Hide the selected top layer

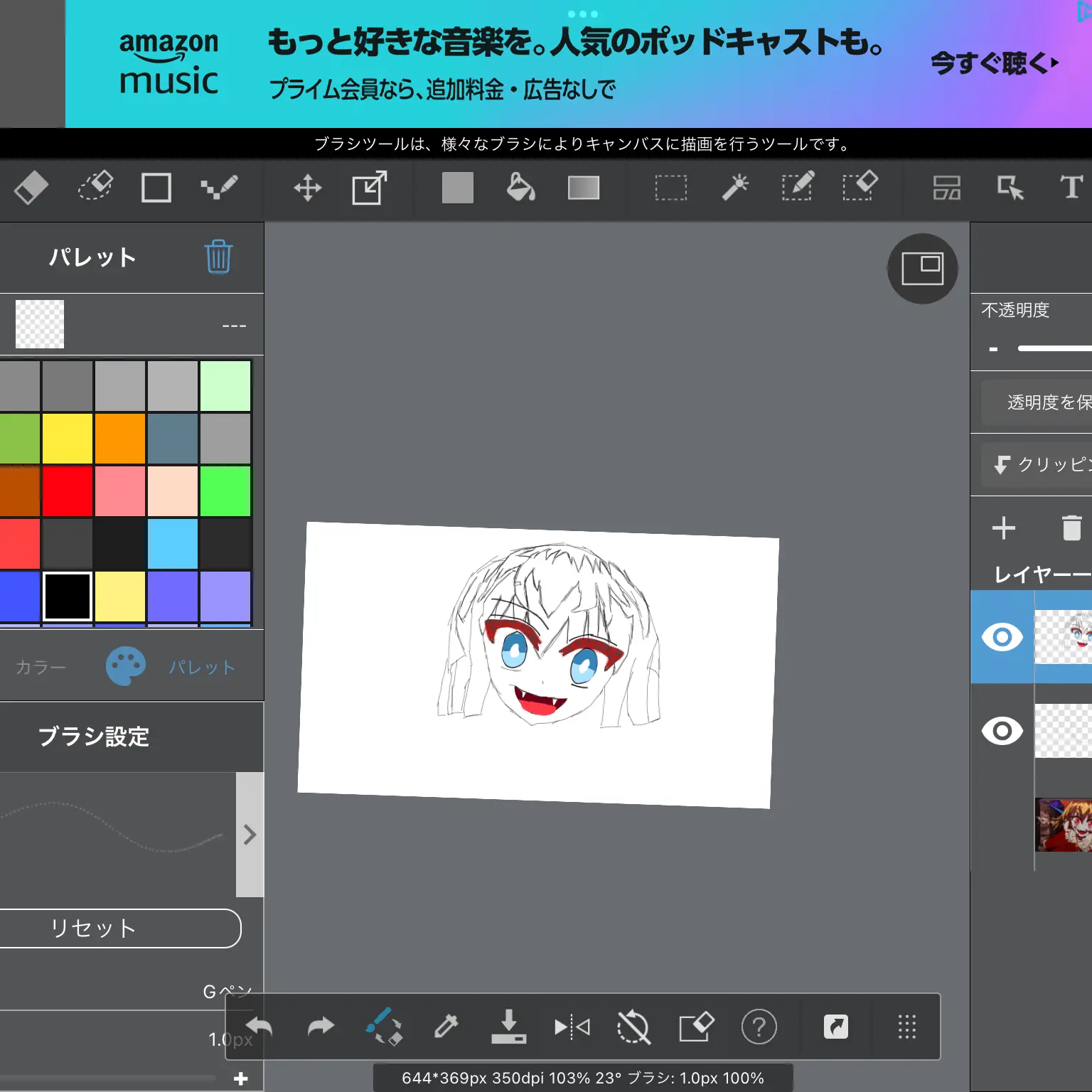coord(1002,637)
